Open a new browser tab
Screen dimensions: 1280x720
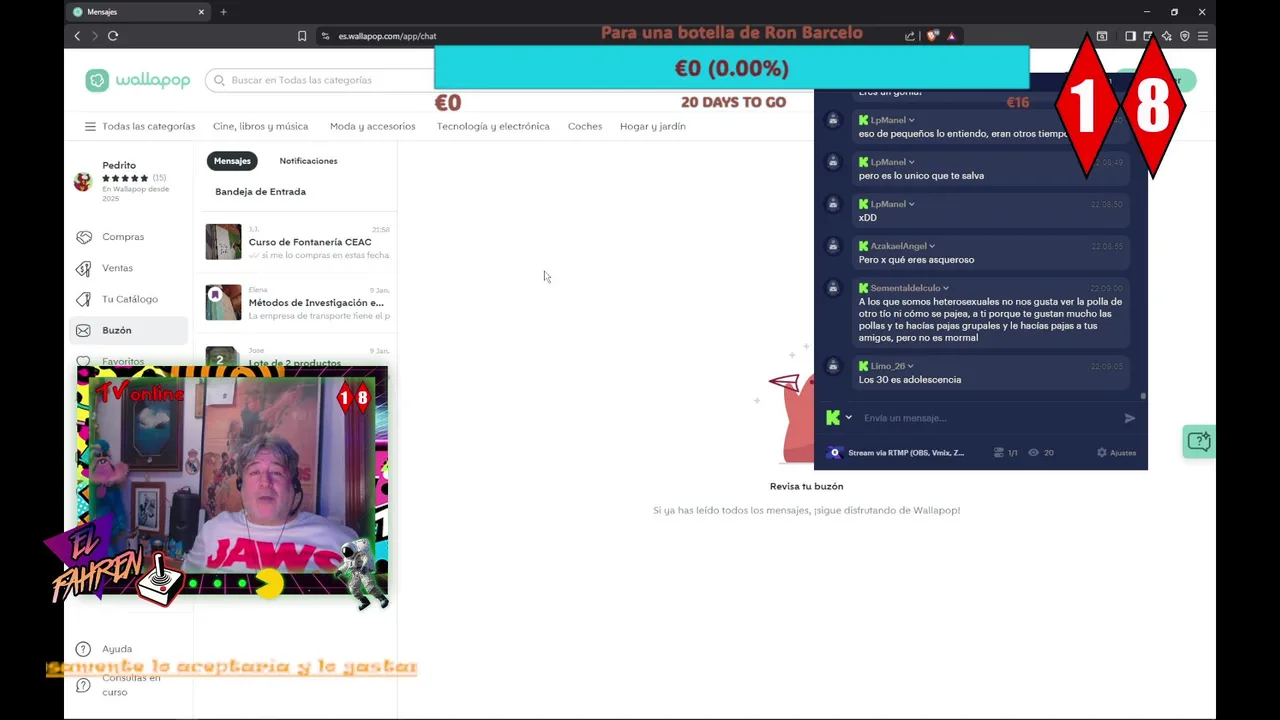point(223,12)
